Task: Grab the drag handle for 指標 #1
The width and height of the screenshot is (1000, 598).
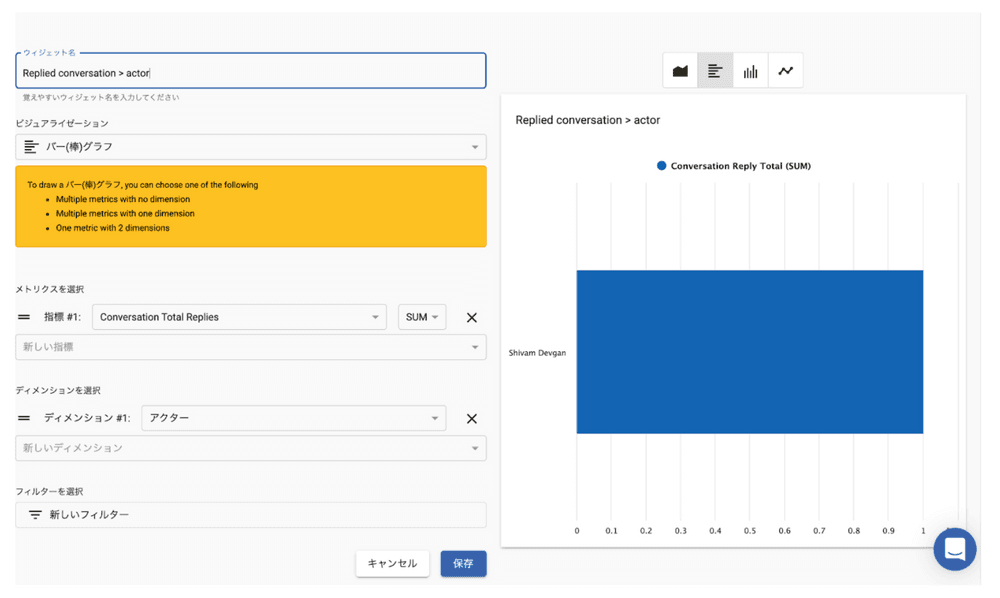Action: coord(24,318)
